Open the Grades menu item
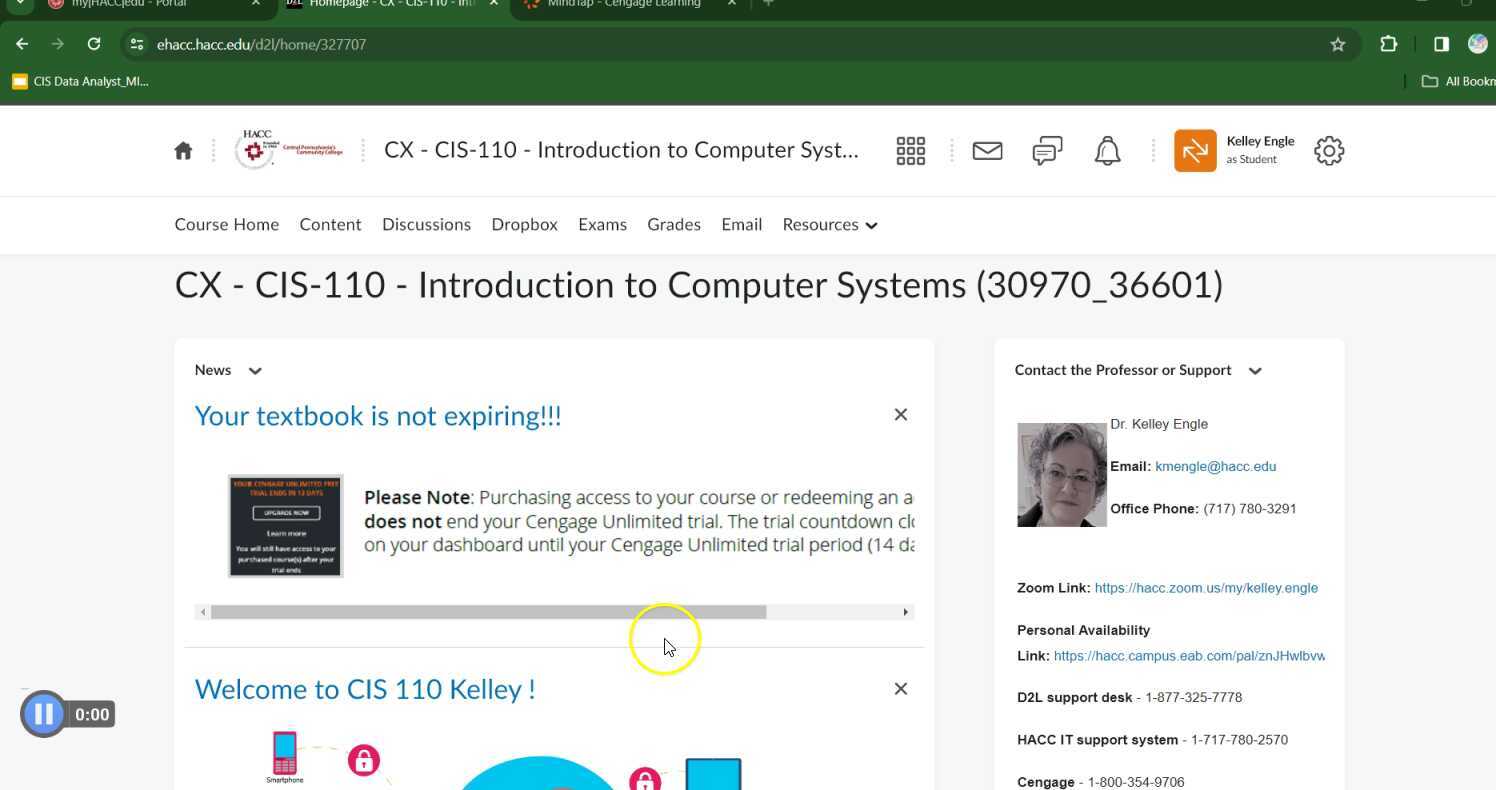The width and height of the screenshot is (1496, 790). pyautogui.click(x=673, y=224)
